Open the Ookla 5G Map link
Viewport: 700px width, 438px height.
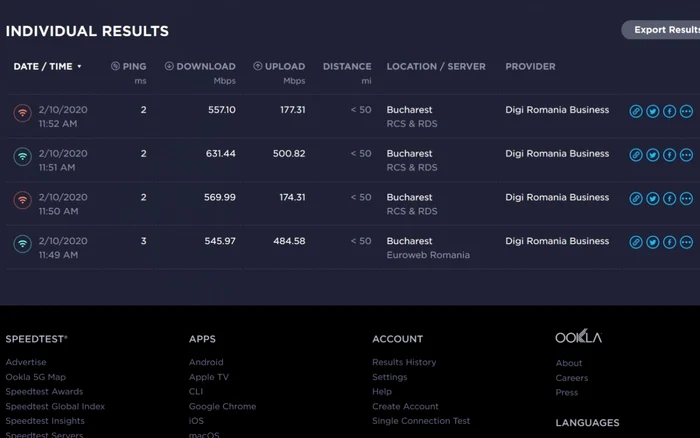(36, 377)
